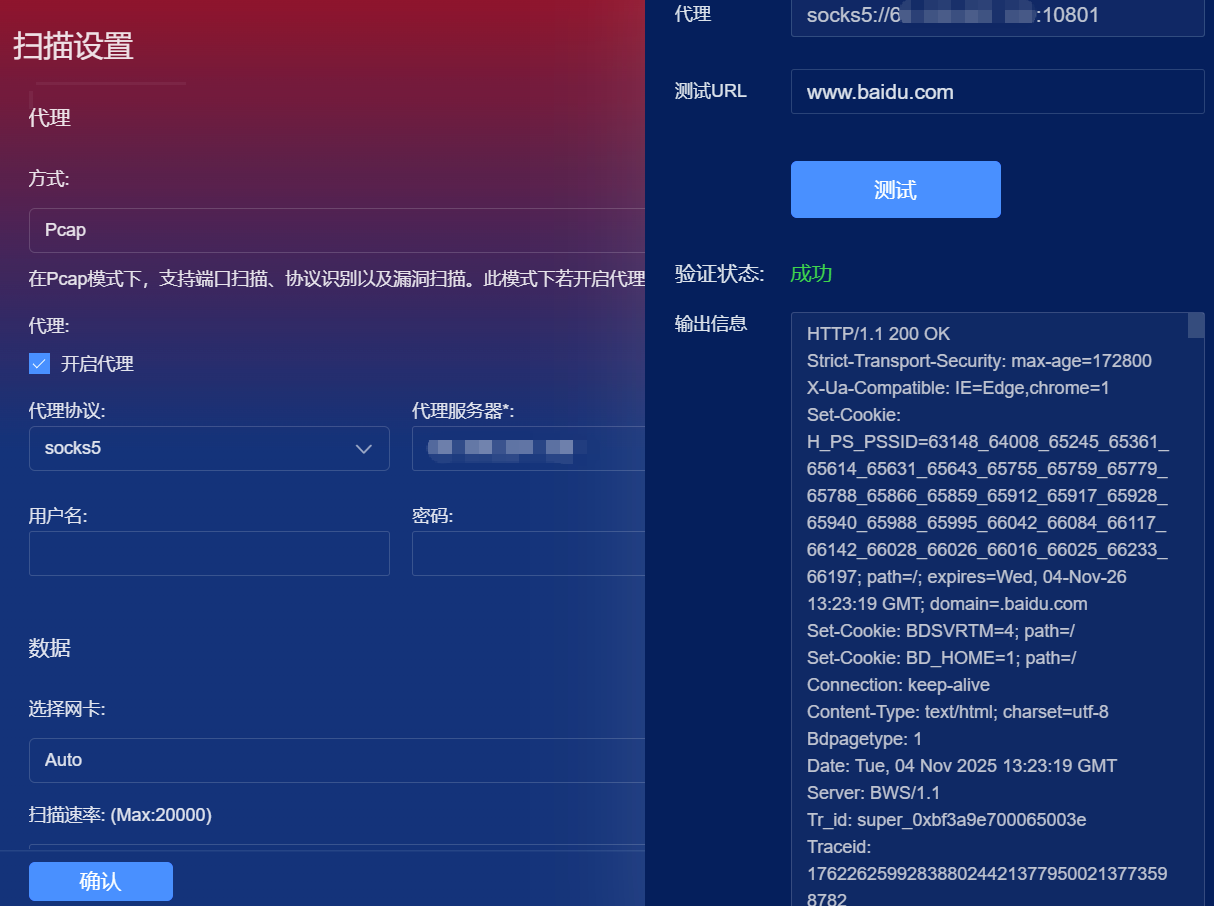Image resolution: width=1214 pixels, height=906 pixels.
Task: Click the 扫描速率 (Max:20000) label
Action: point(120,815)
